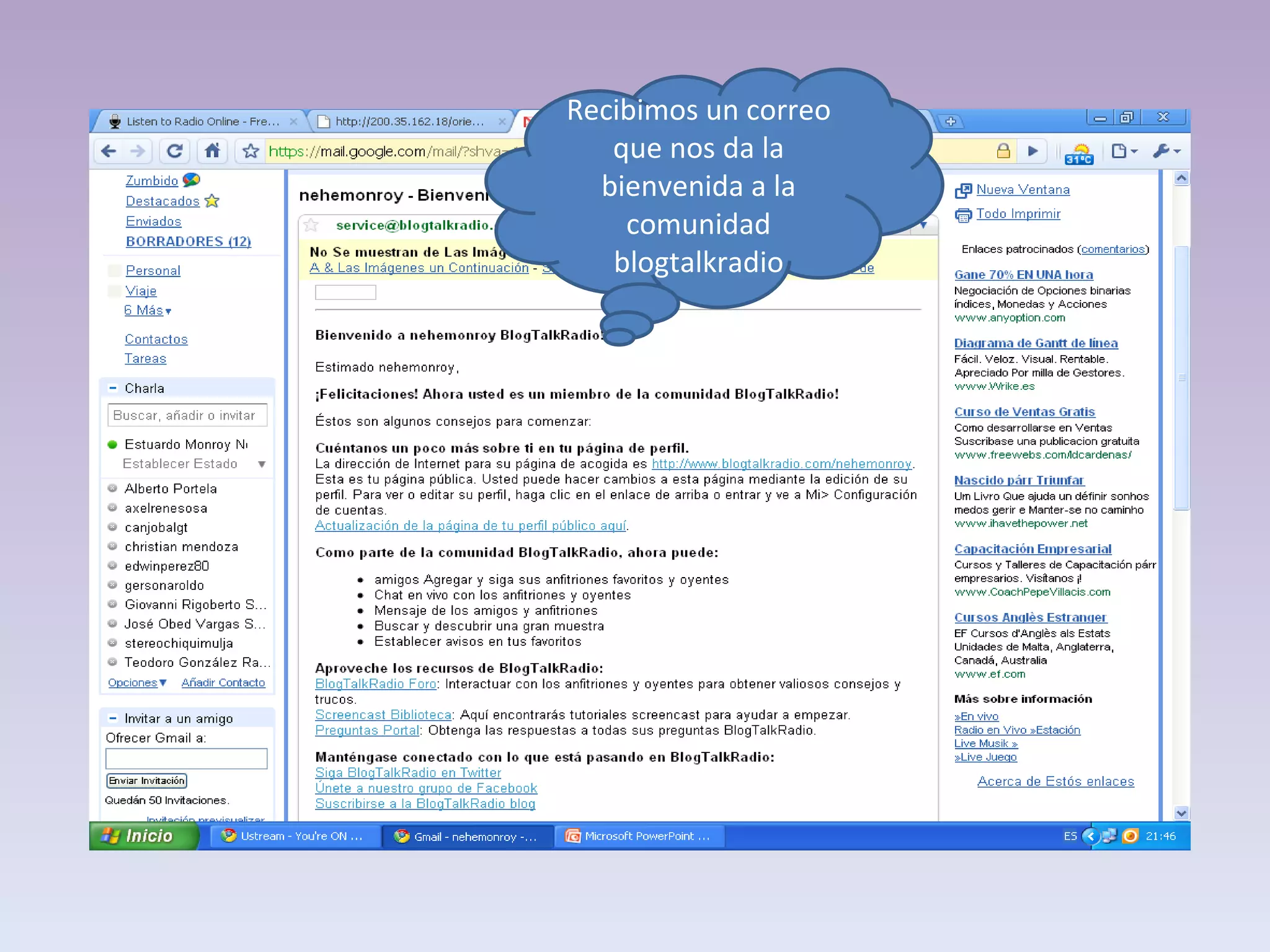
Task: Reload the page with the refresh icon
Action: (x=175, y=151)
